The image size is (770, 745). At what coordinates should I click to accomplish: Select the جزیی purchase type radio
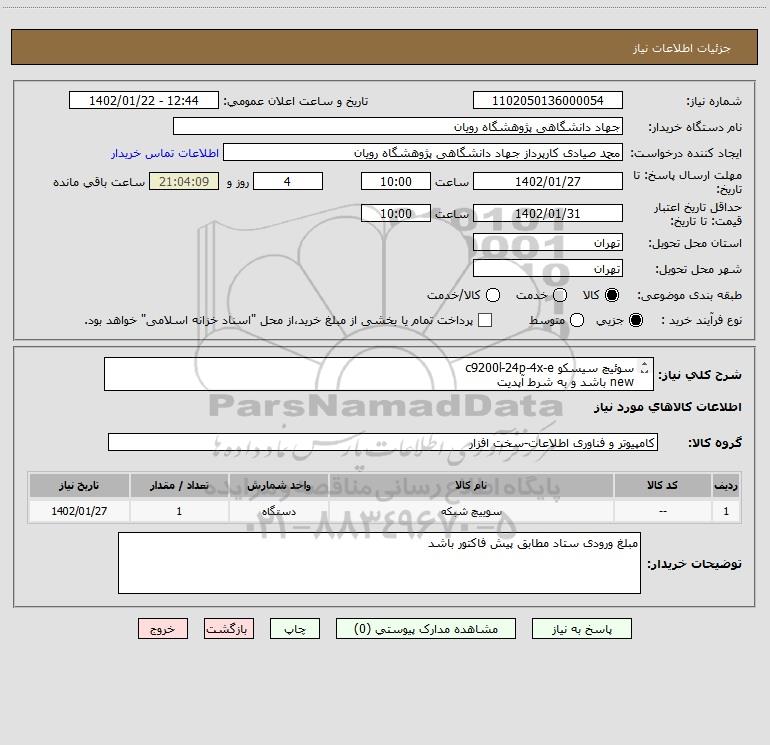635,320
